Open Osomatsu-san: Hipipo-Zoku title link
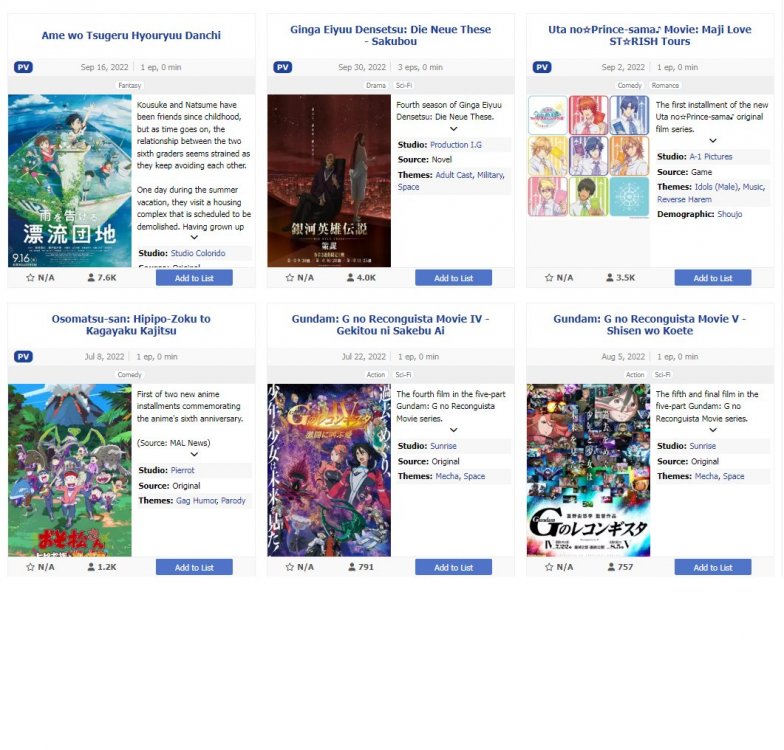This screenshot has width=784, height=750. 131,324
